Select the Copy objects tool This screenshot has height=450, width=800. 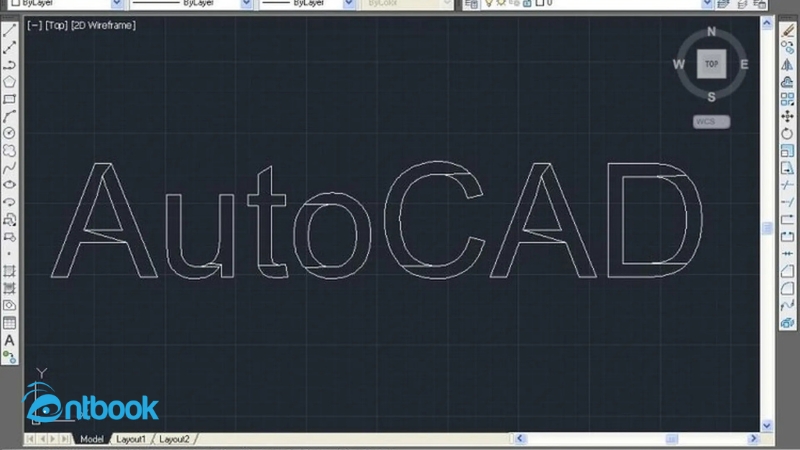787,48
